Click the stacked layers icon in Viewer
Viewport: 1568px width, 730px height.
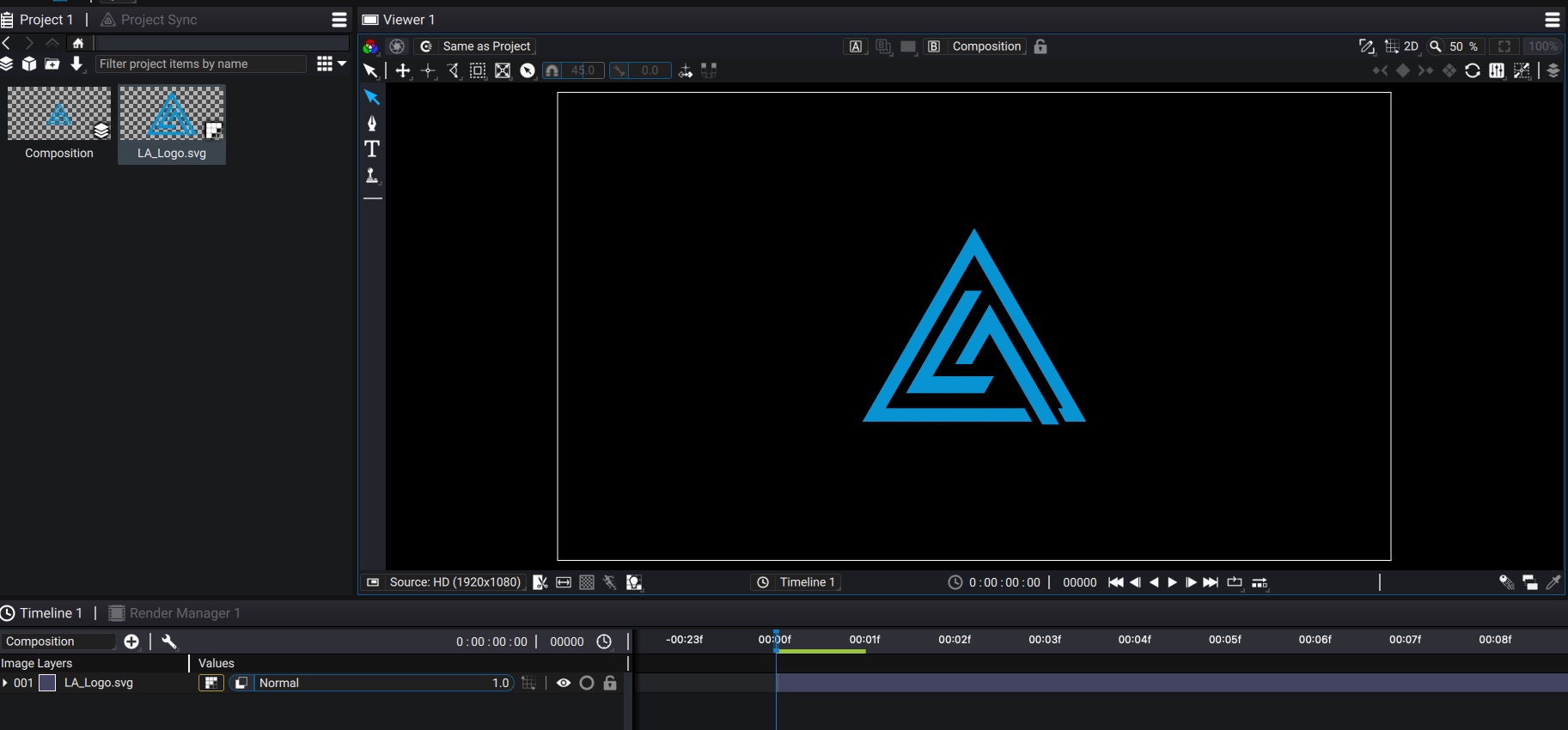[1553, 70]
